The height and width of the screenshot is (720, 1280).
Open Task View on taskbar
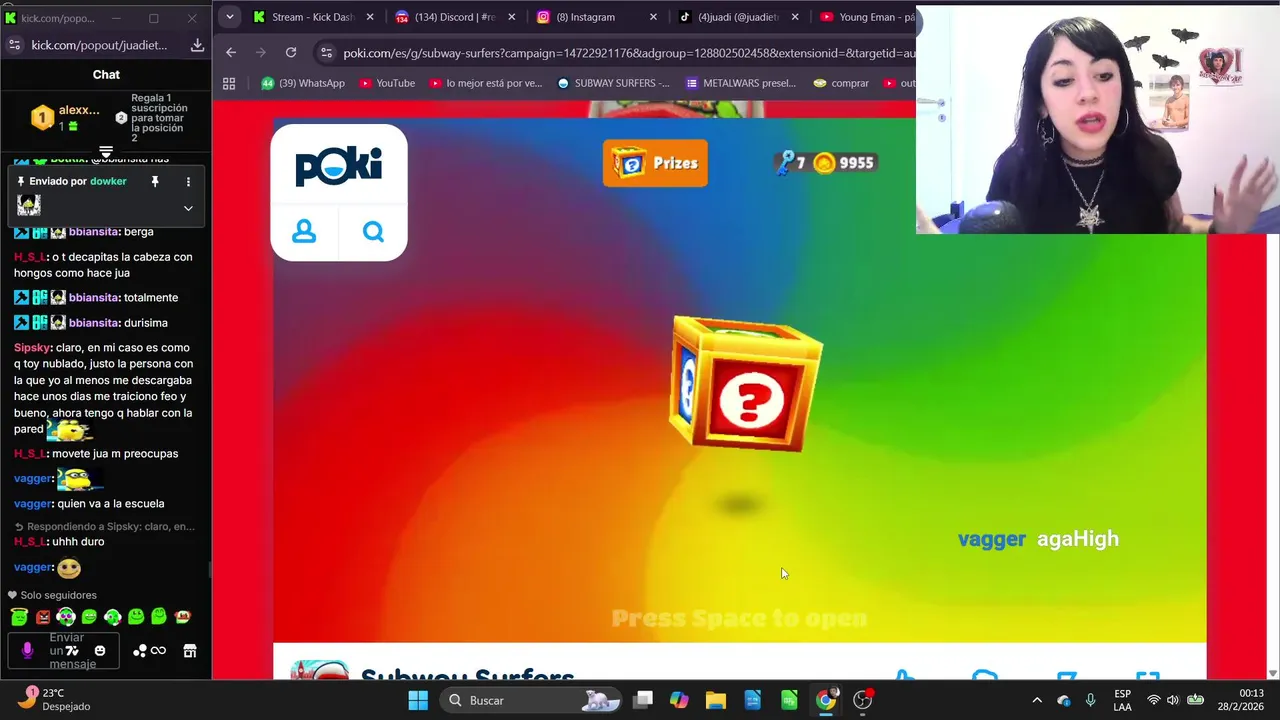click(x=643, y=700)
